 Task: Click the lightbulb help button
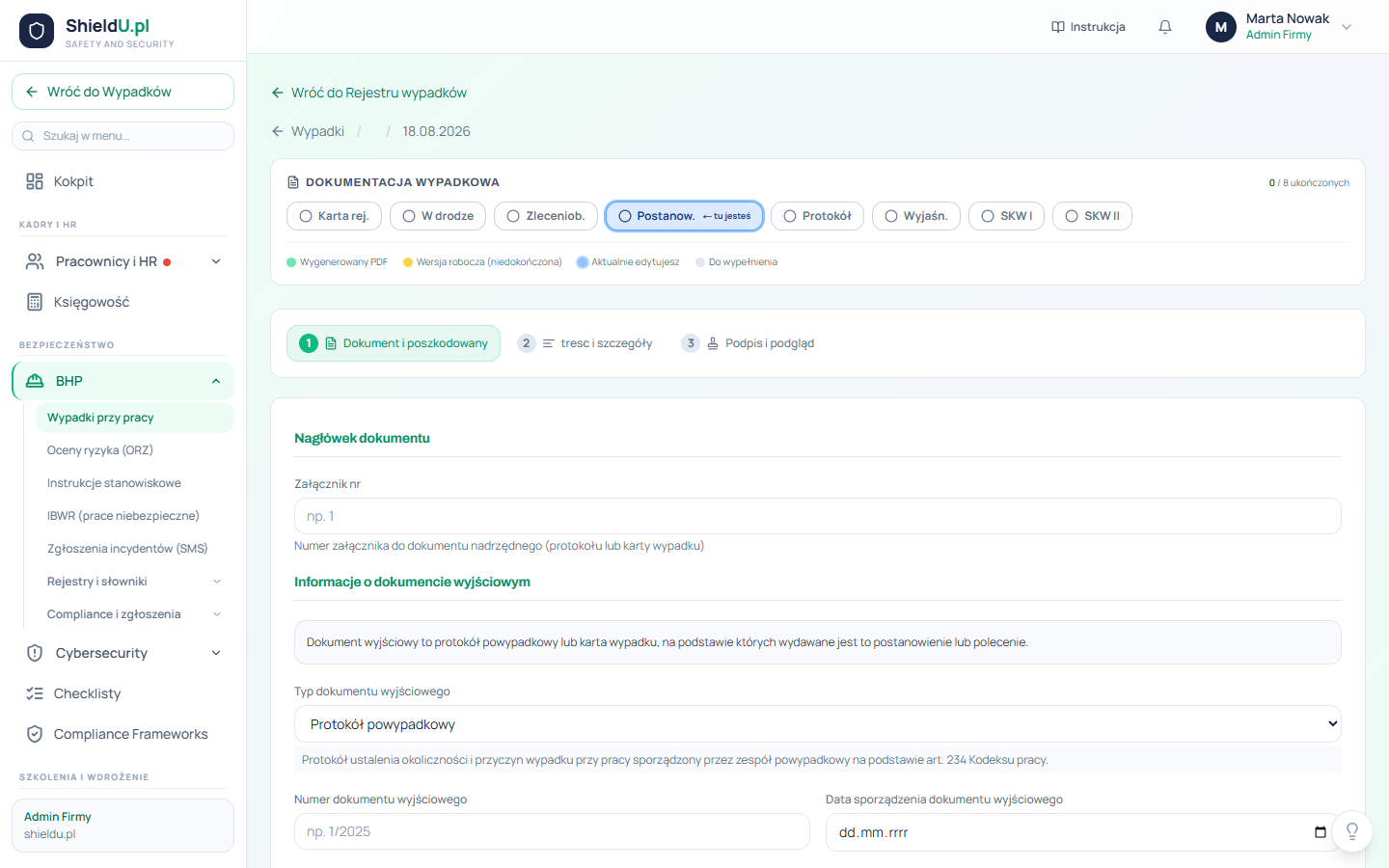click(1352, 831)
